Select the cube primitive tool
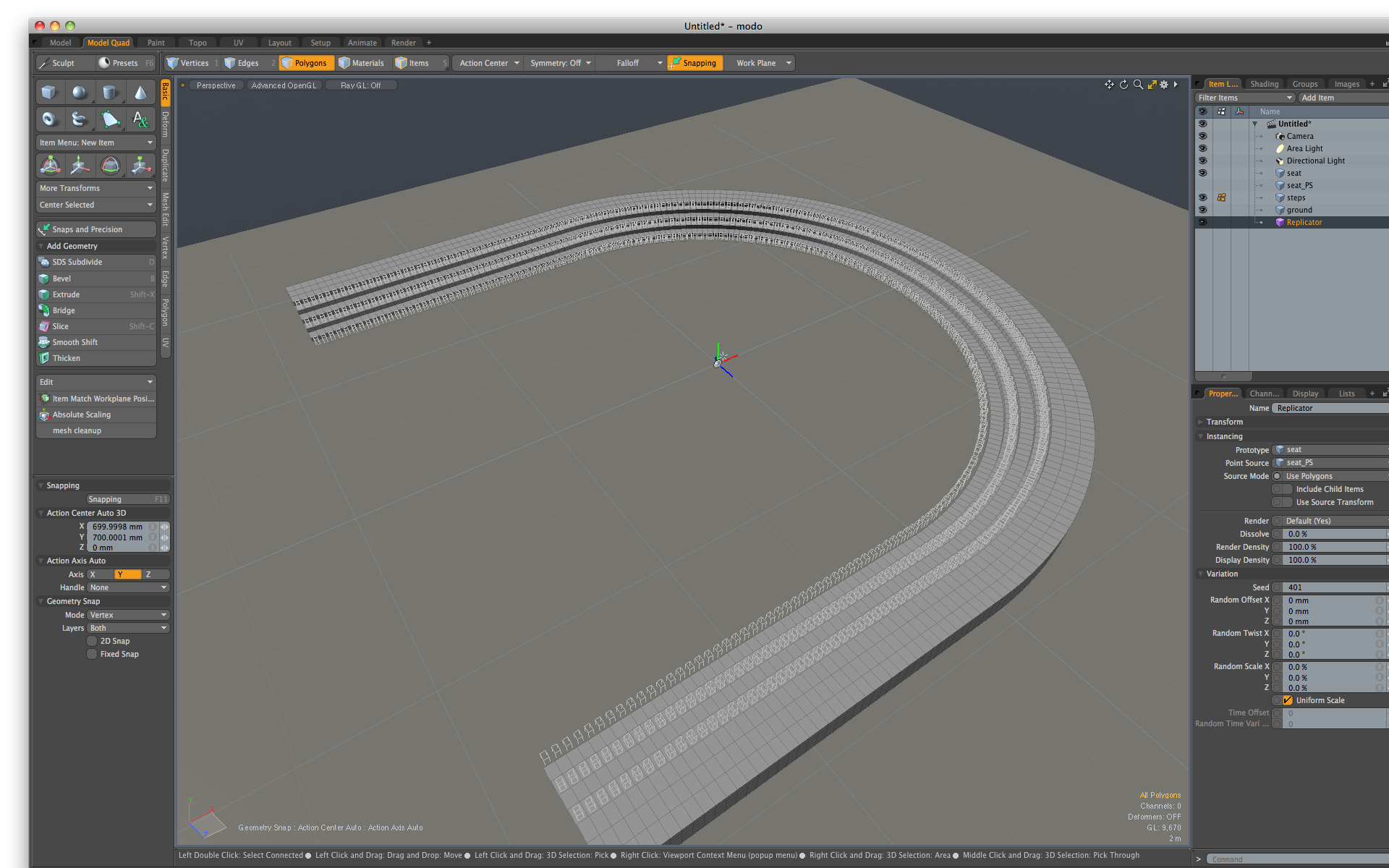 pos(49,93)
